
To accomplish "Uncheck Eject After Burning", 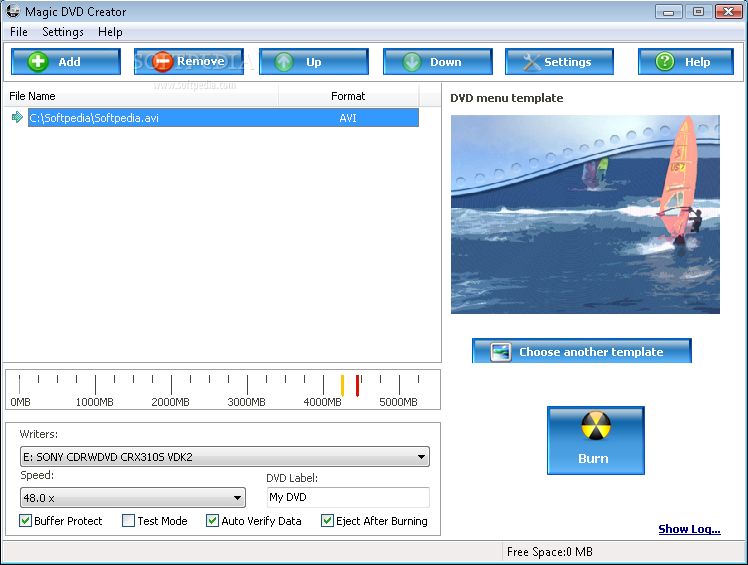I will pos(327,520).
